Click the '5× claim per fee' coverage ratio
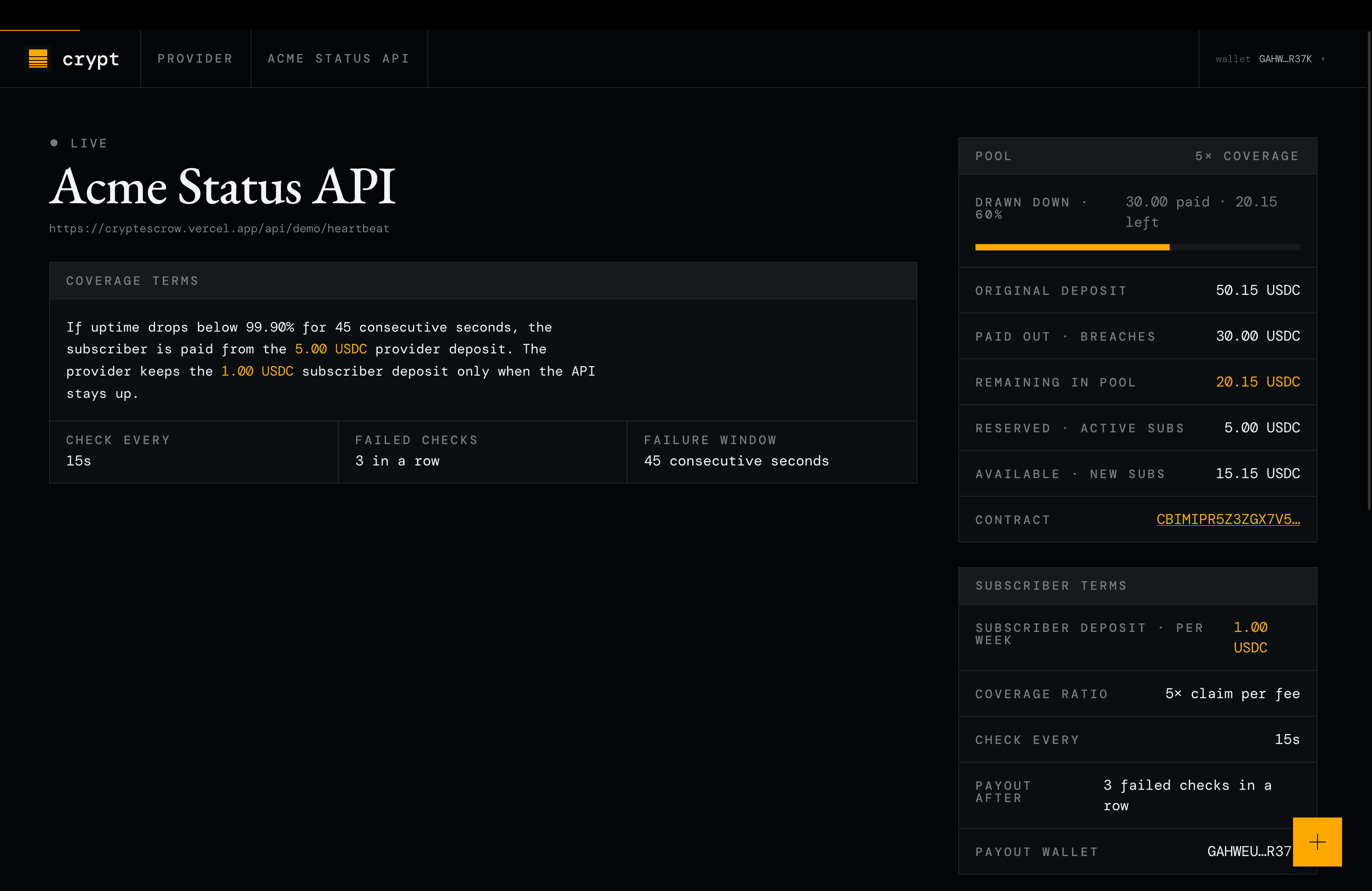 1233,694
